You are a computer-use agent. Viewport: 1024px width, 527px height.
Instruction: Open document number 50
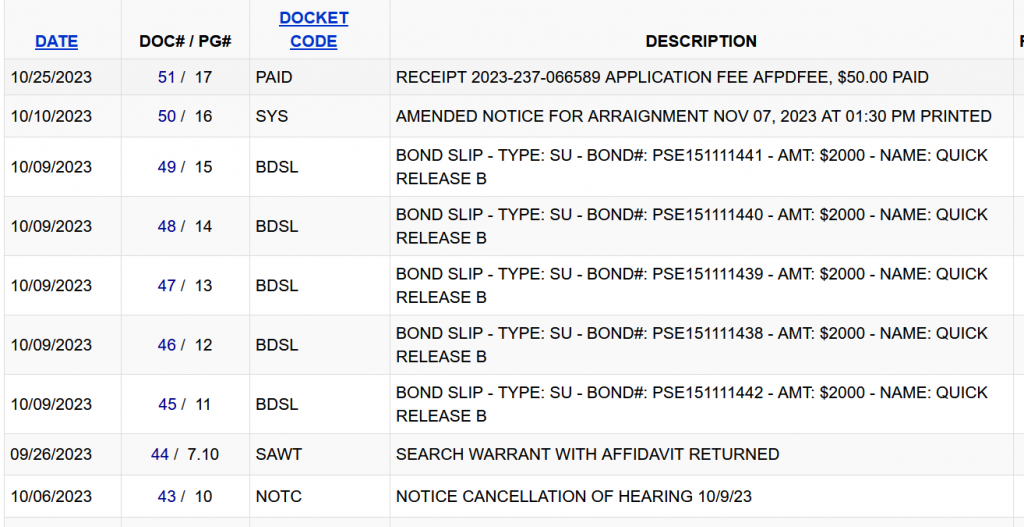pos(167,116)
